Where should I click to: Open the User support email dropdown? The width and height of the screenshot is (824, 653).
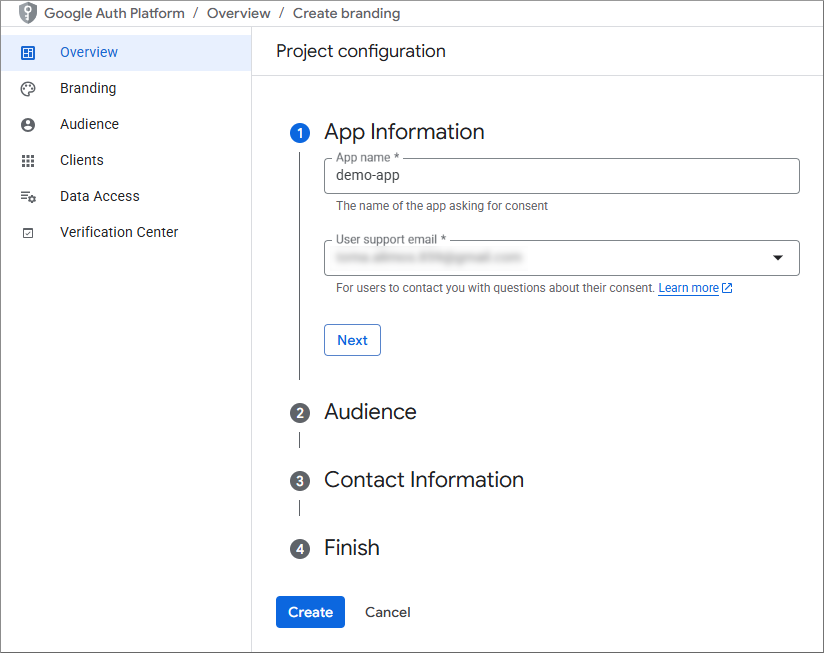point(562,258)
